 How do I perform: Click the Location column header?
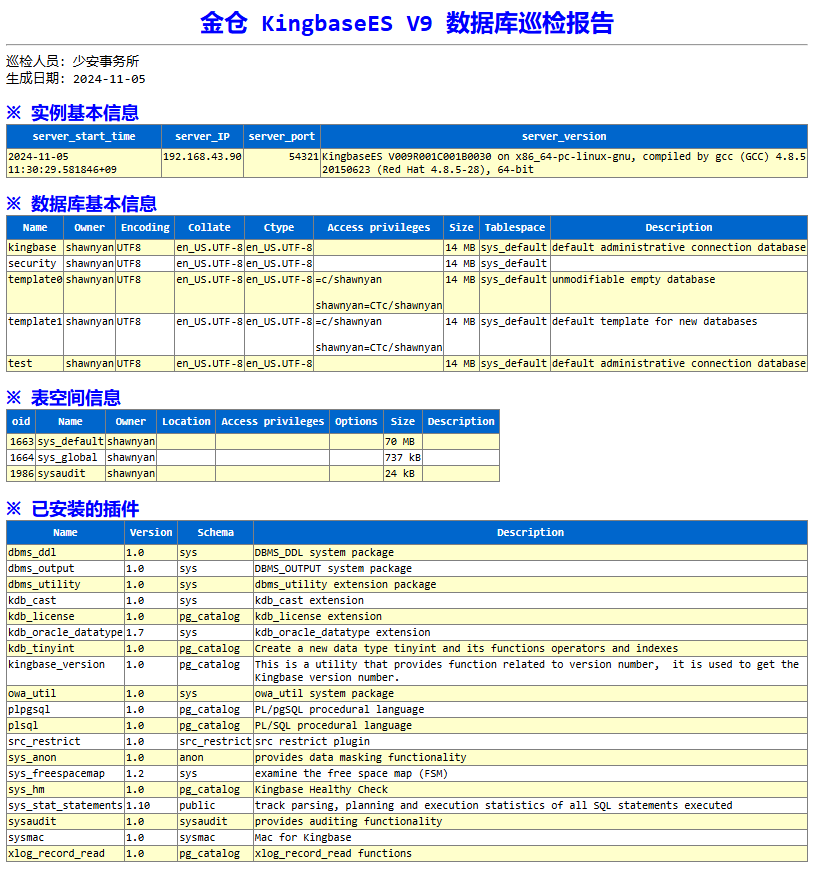tap(186, 421)
